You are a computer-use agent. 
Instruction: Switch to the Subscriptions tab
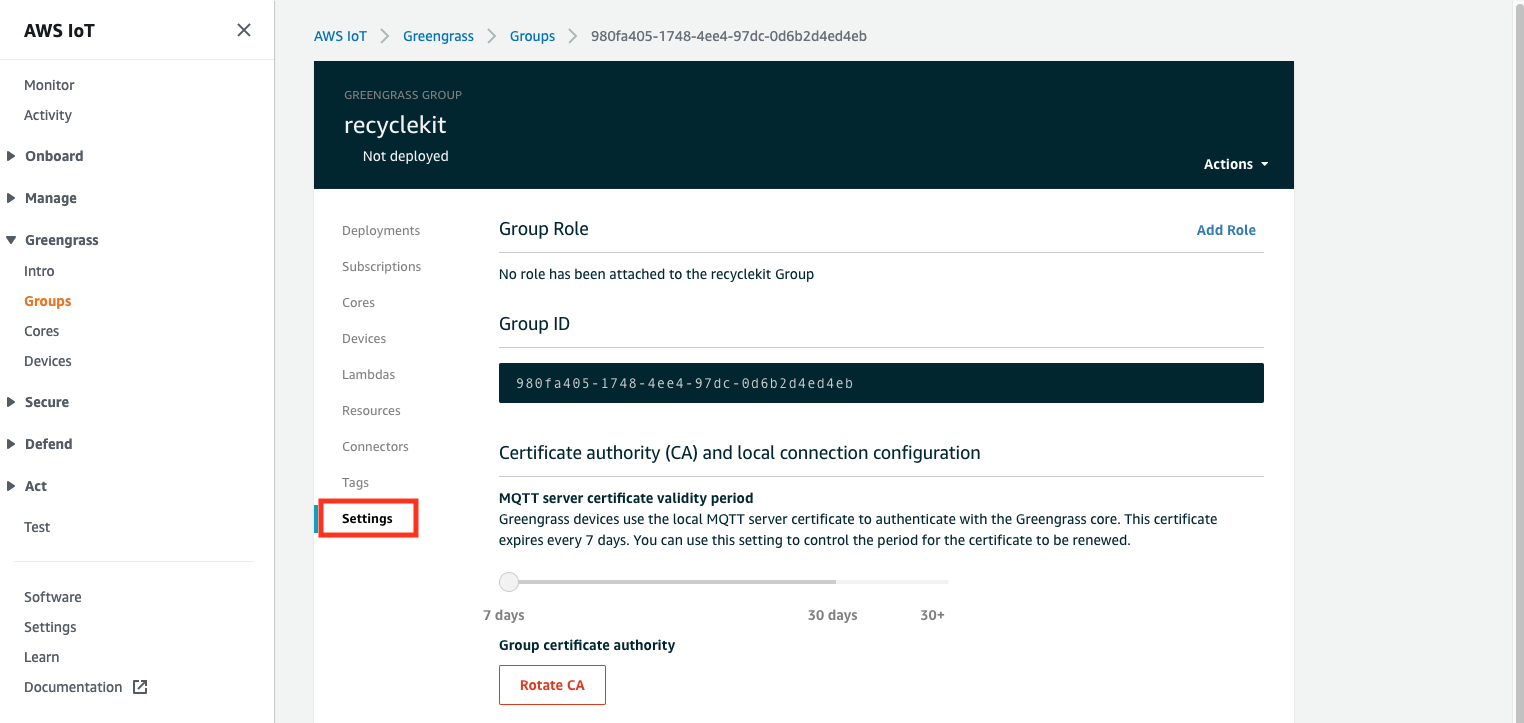pos(382,266)
